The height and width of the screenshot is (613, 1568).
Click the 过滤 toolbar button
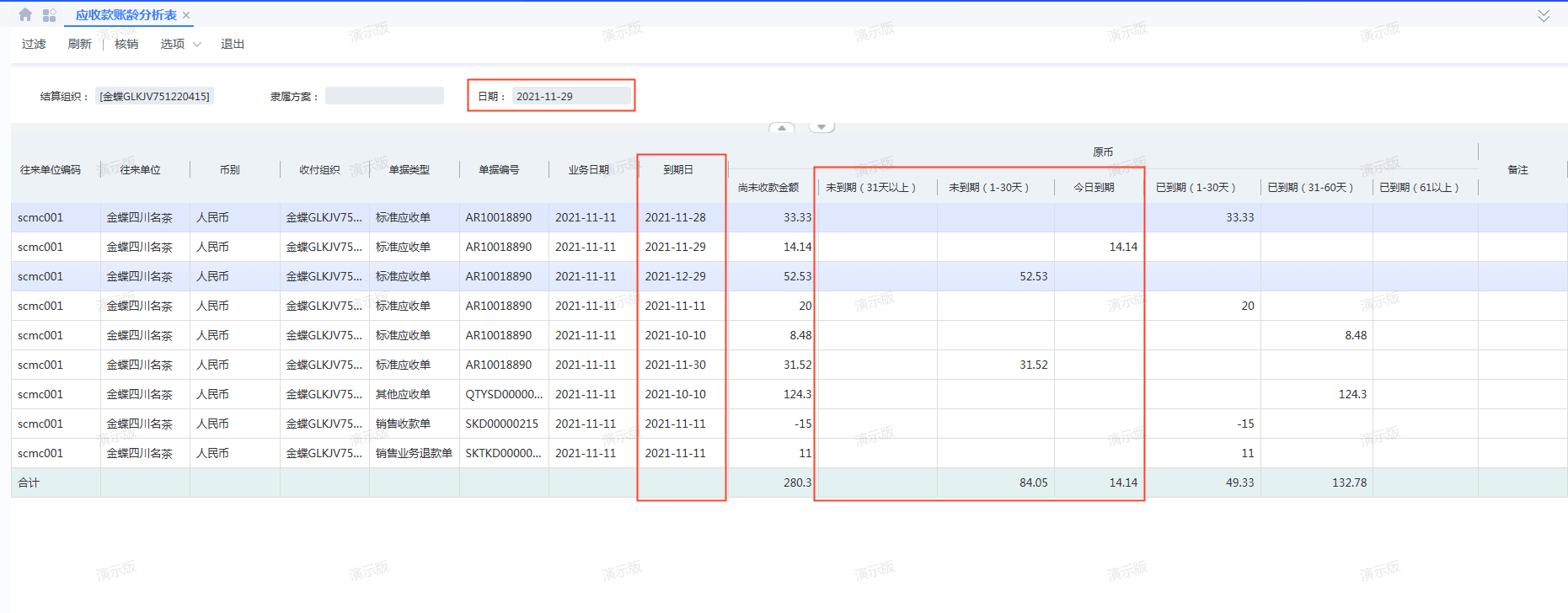[34, 44]
